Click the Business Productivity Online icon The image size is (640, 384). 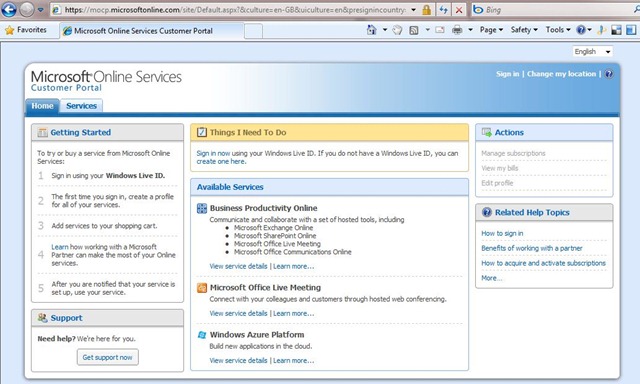(202, 208)
